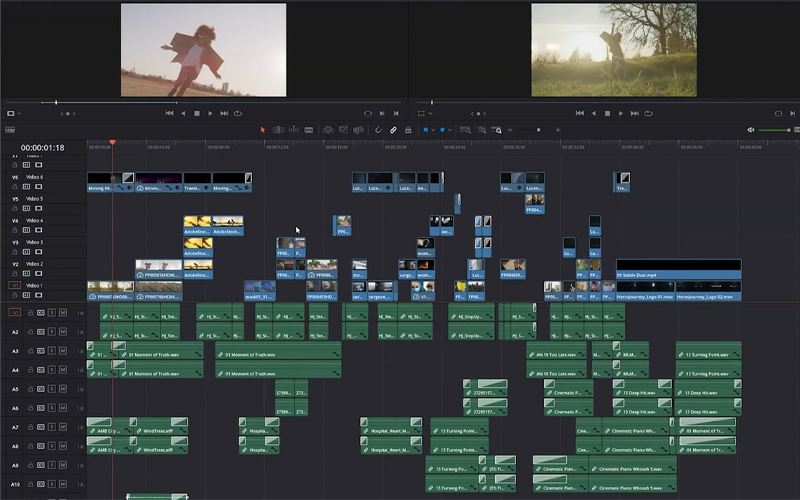
Task: Adjust the green monitor volume slider
Action: 774,130
